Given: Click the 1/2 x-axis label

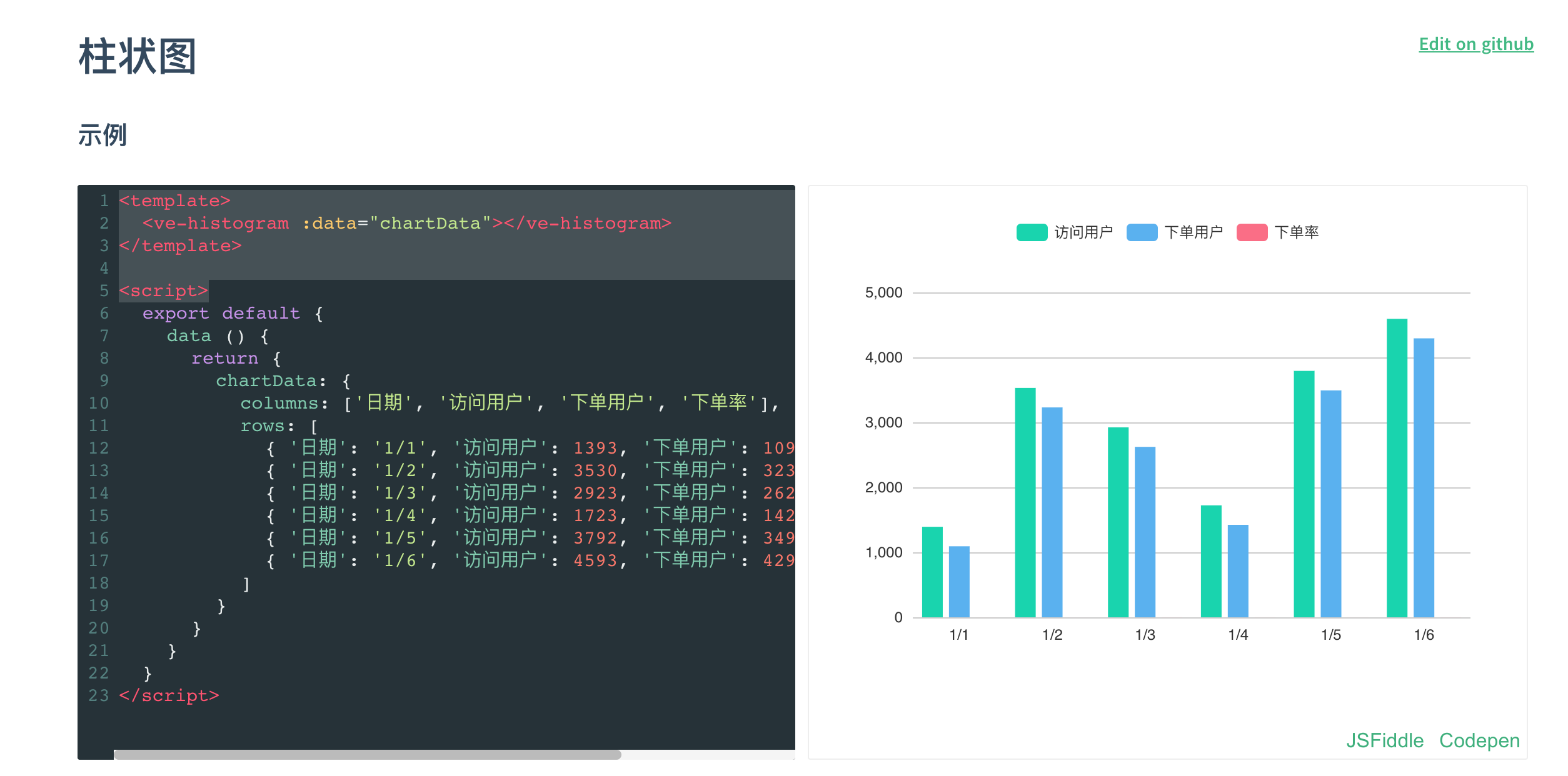Looking at the screenshot, I should tap(1052, 635).
